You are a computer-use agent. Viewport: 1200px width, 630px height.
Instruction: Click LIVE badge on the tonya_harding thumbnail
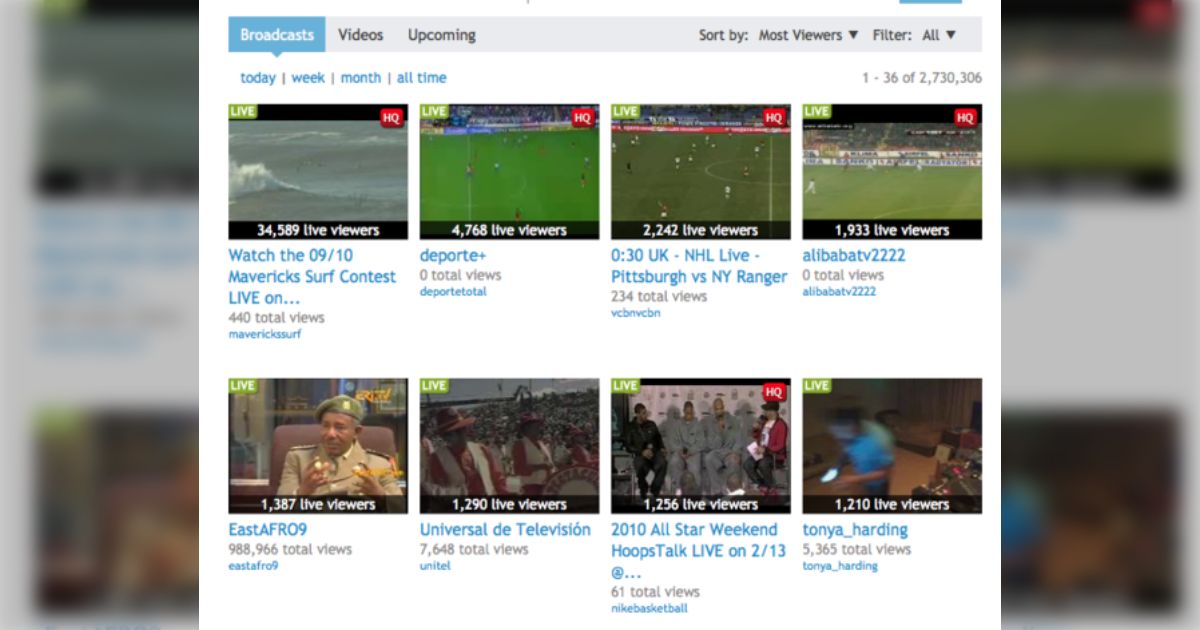click(x=817, y=386)
